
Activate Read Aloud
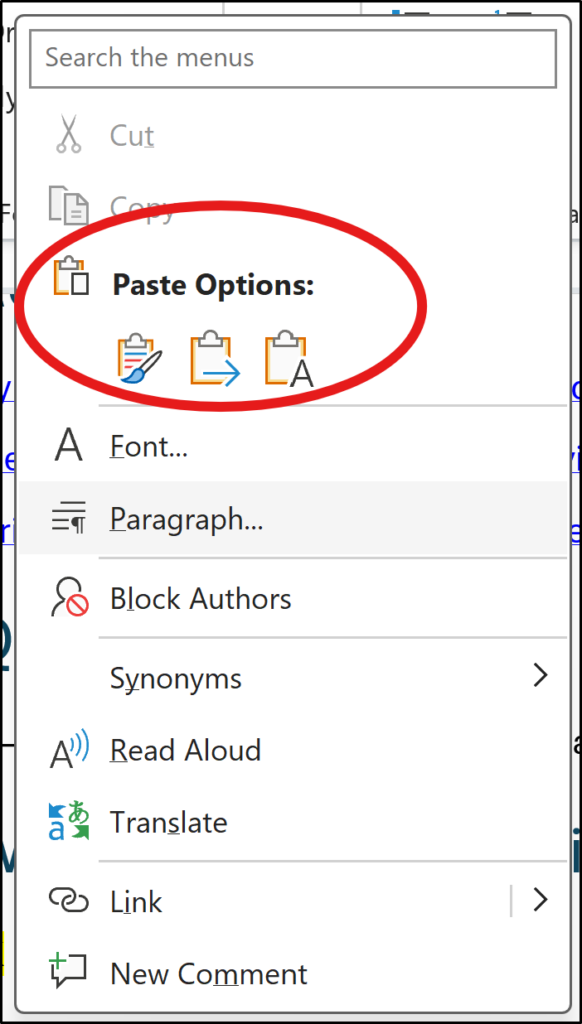pyautogui.click(x=185, y=750)
